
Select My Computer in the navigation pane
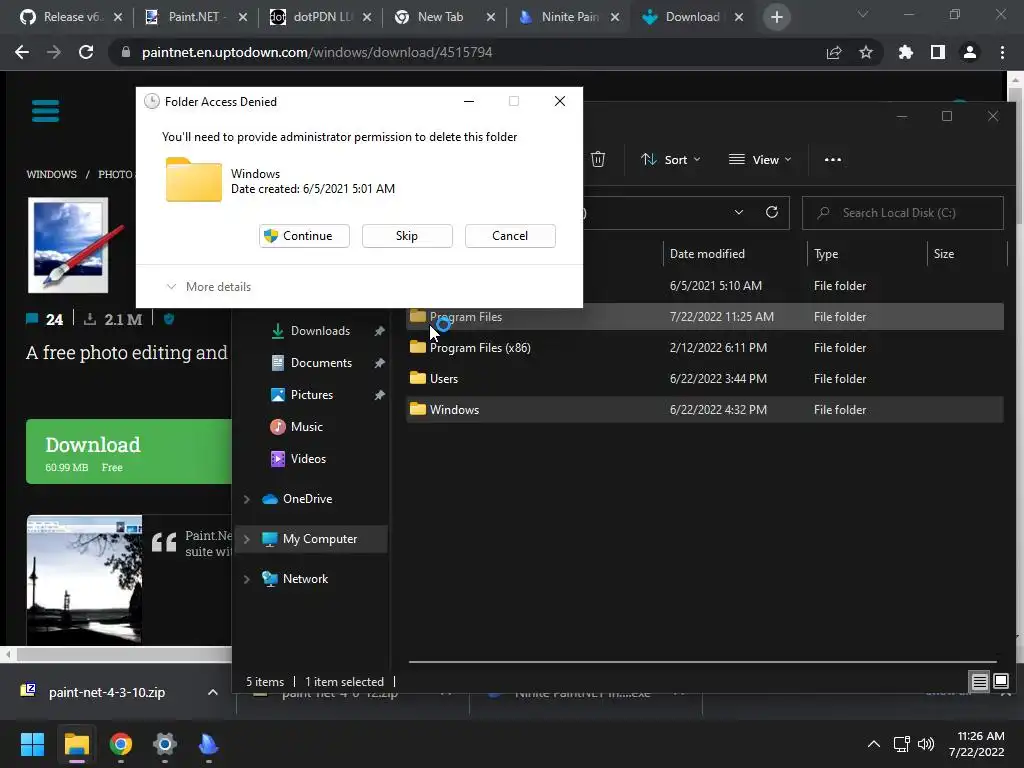point(319,539)
